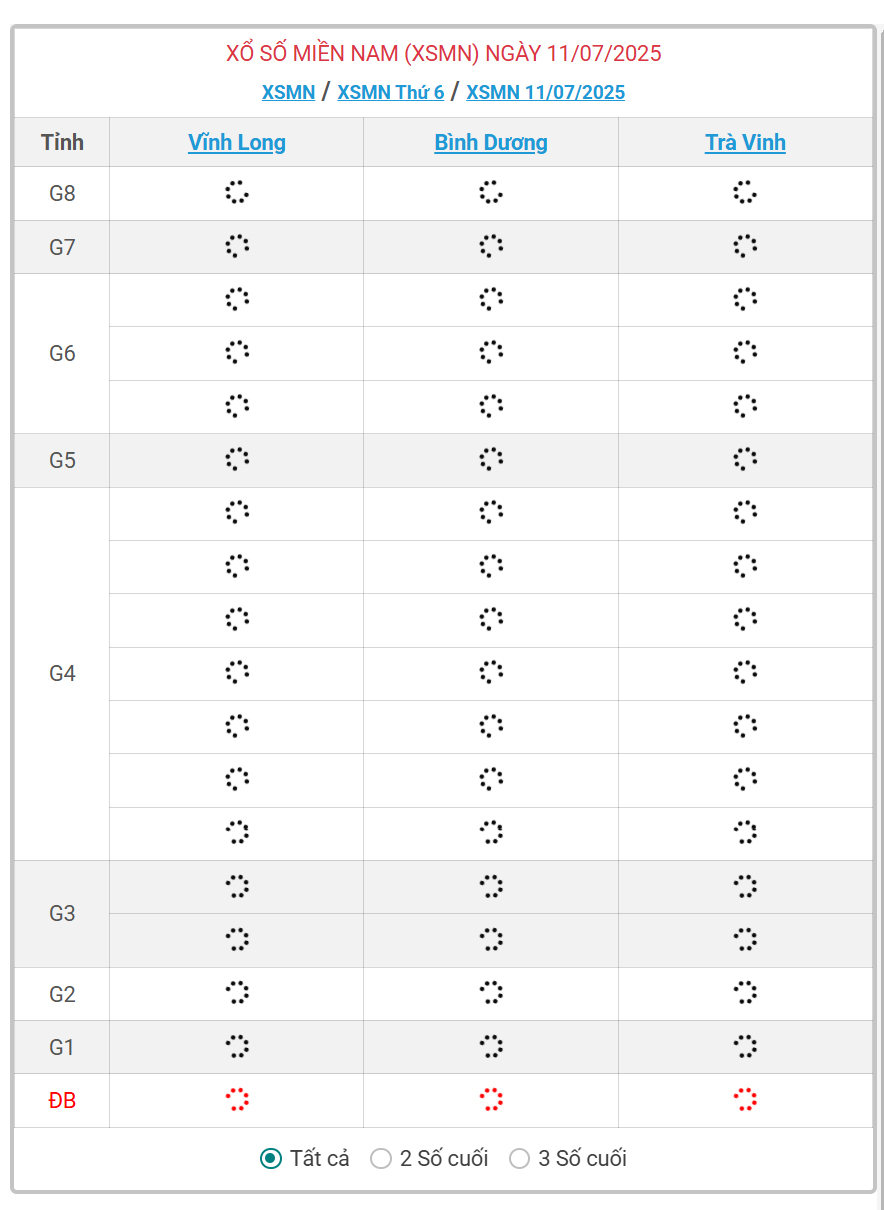Click the G3 row label cell
The width and height of the screenshot is (884, 1210).
62,914
